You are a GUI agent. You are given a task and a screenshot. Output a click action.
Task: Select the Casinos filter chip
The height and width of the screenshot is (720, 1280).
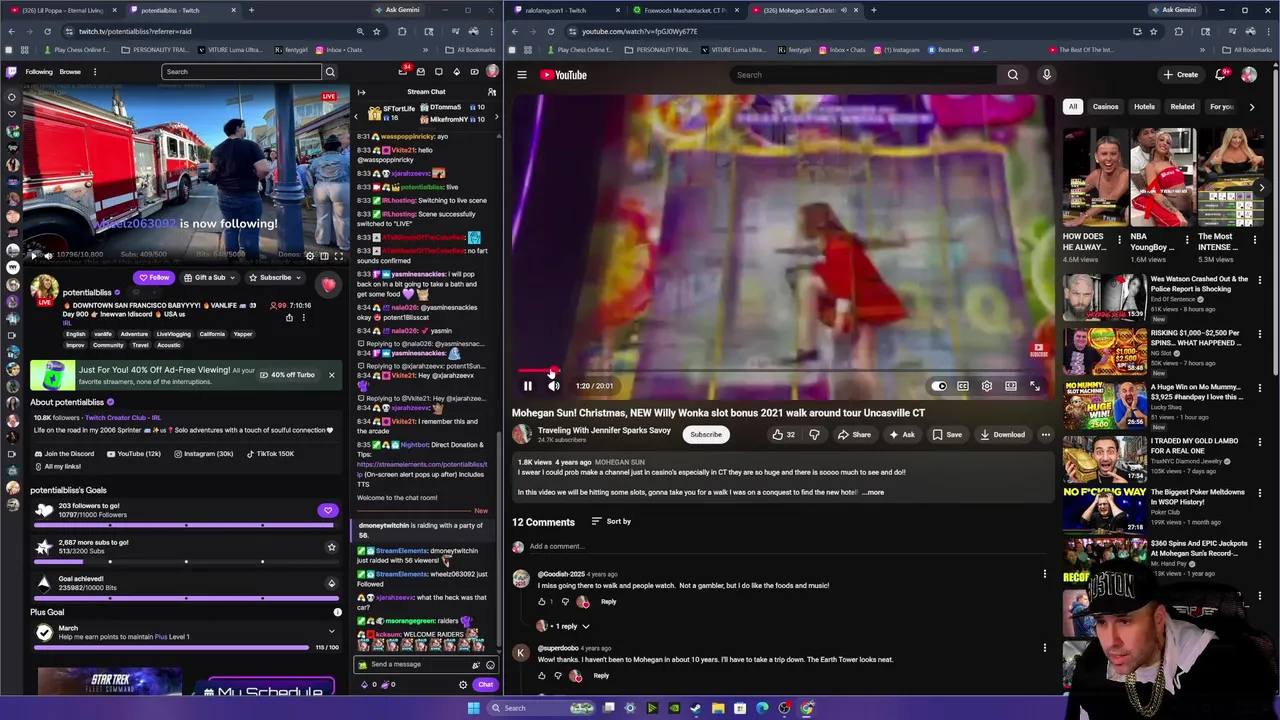(x=1105, y=107)
